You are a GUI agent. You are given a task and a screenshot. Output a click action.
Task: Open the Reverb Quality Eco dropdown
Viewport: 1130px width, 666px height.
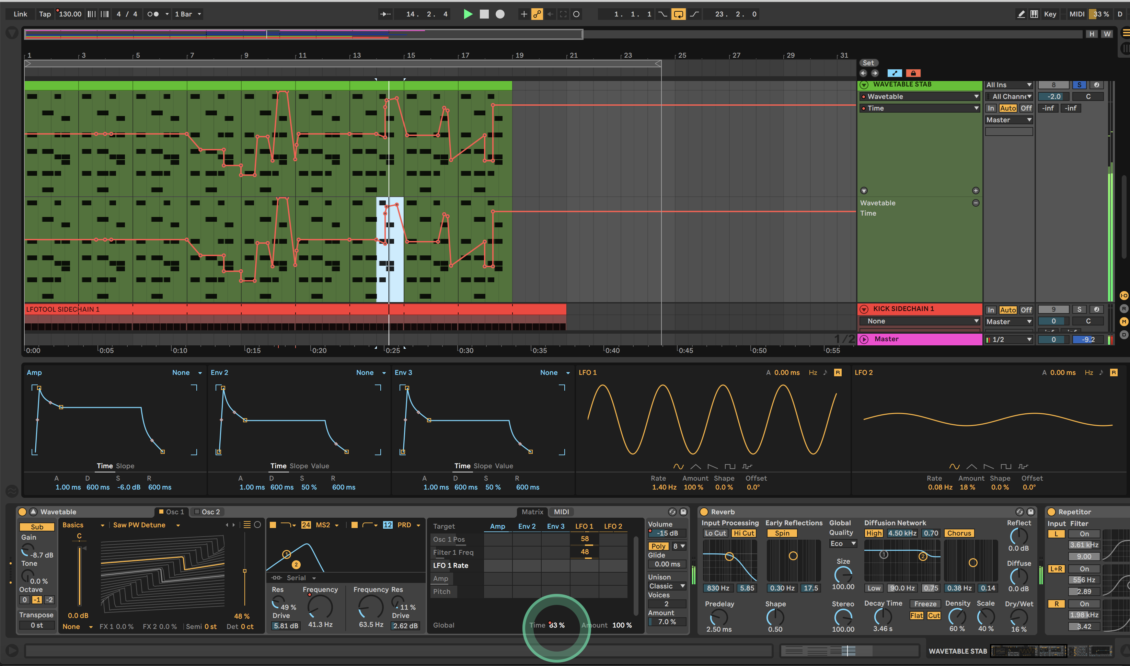tap(842, 543)
